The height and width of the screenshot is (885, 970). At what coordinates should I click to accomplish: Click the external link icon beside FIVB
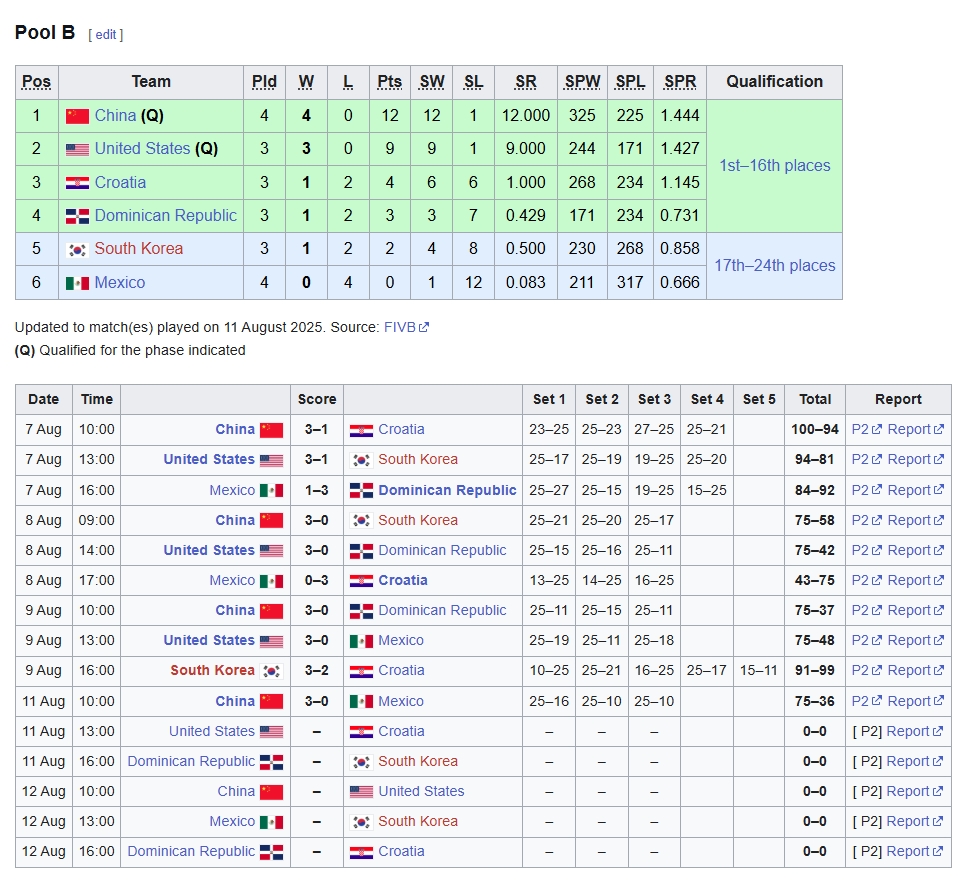(424, 327)
